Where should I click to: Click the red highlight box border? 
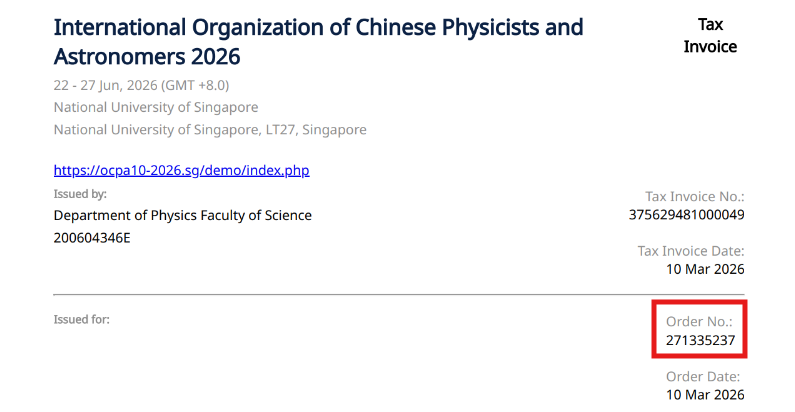click(x=653, y=330)
